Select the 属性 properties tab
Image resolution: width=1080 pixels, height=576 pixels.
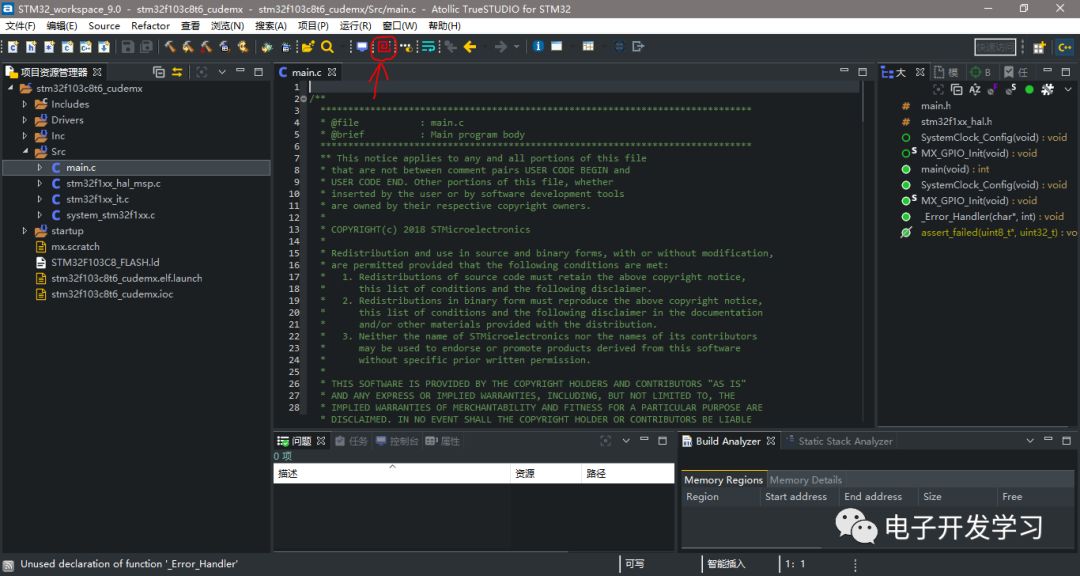(x=442, y=441)
